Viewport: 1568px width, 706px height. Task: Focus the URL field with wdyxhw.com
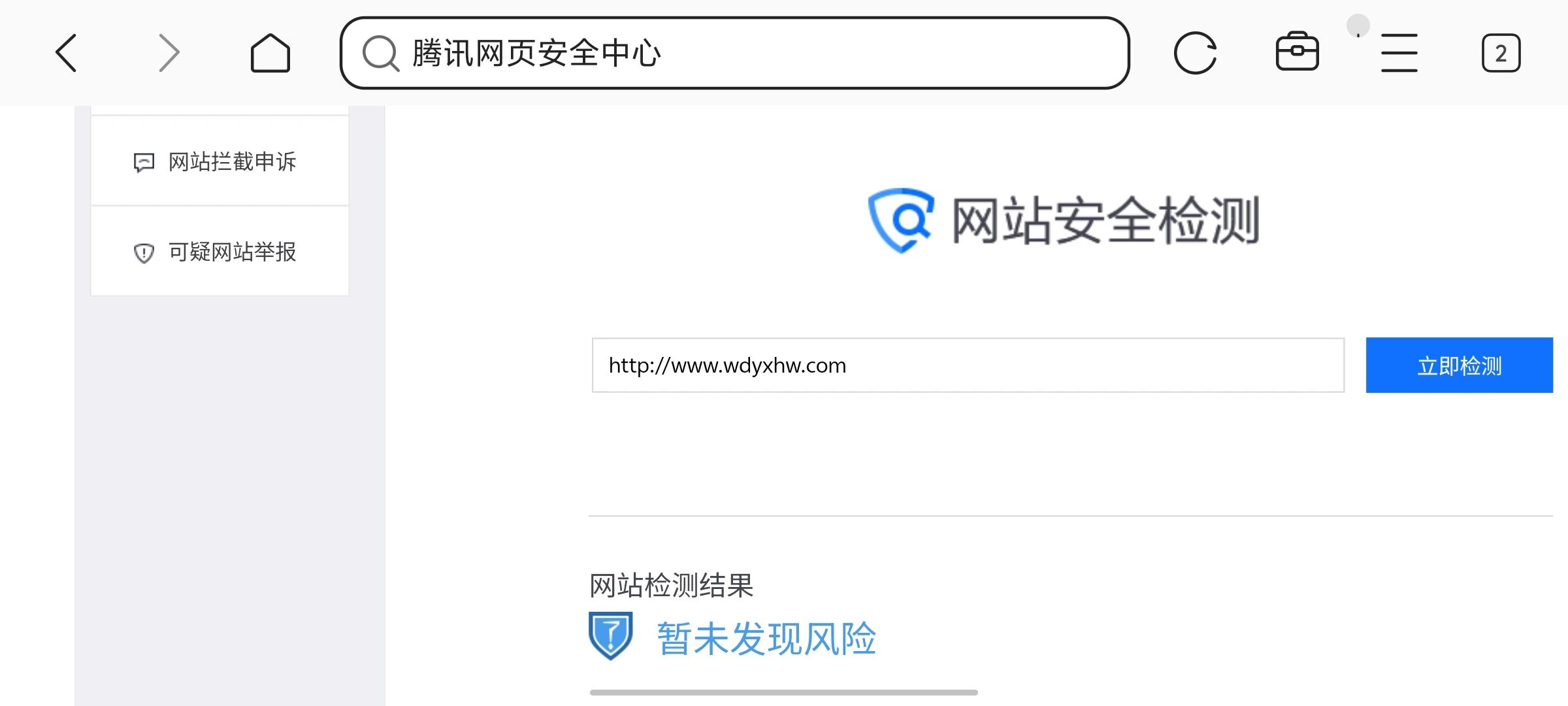[x=968, y=365]
